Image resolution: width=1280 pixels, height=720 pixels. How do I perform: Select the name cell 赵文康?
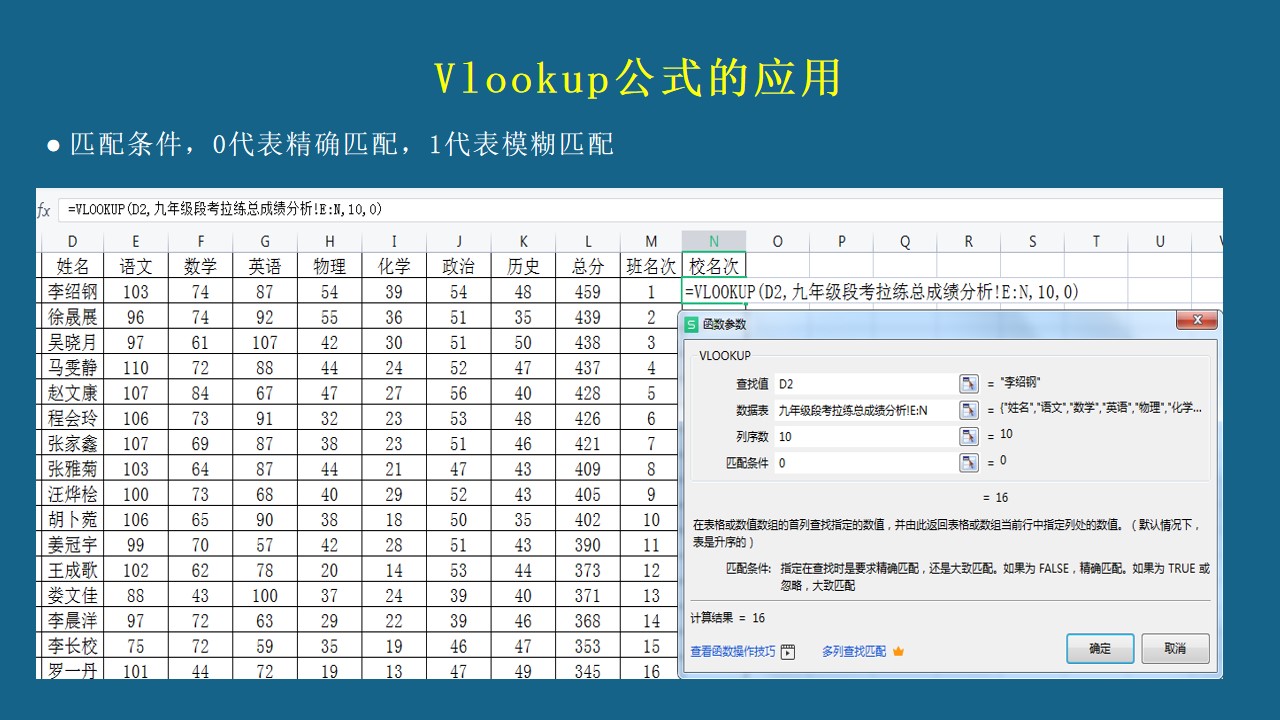[x=72, y=393]
